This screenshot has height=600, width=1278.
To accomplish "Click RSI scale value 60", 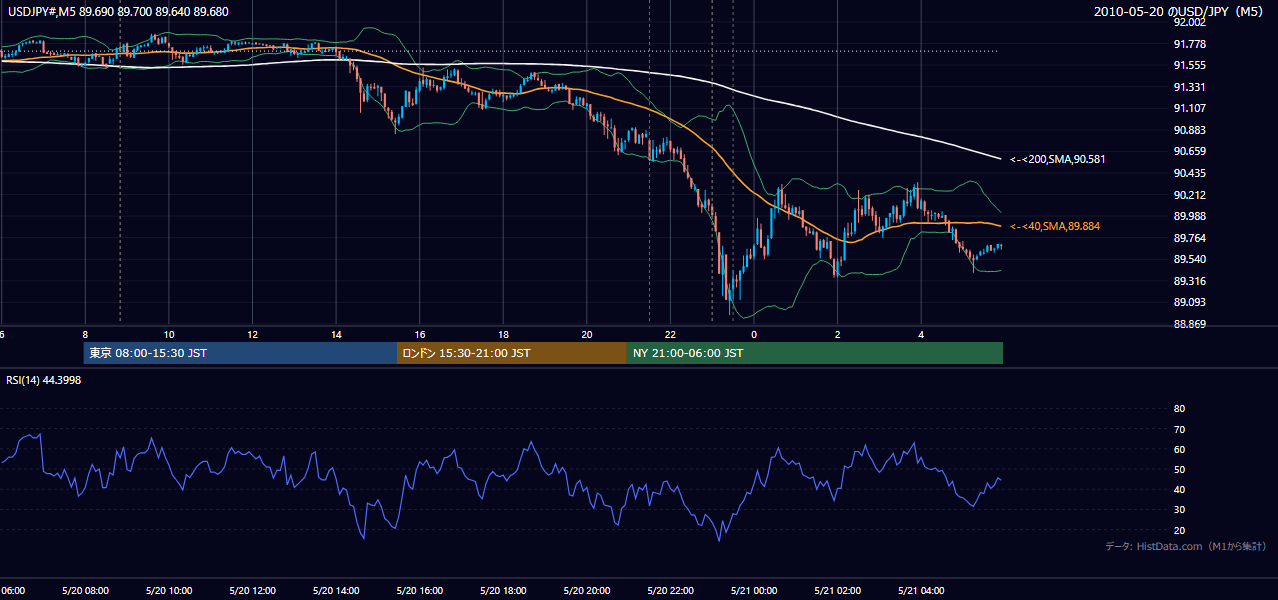I will click(x=1179, y=449).
